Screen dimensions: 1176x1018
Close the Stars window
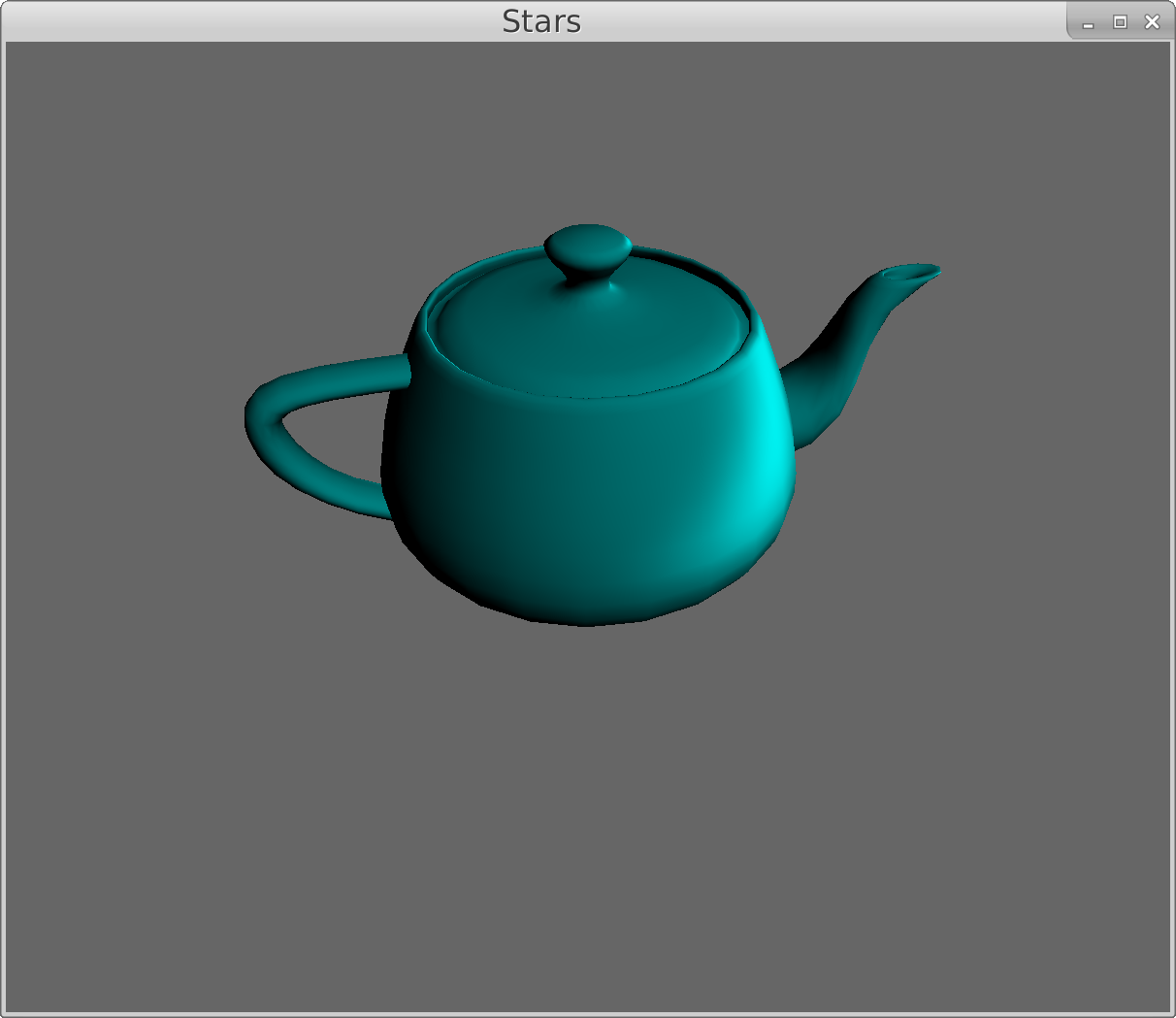[x=1152, y=22]
